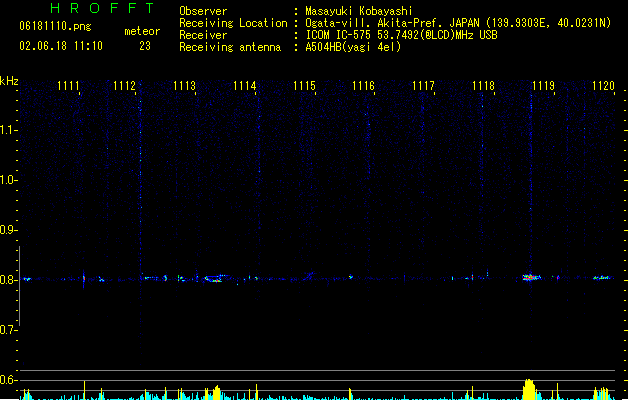
Task: Click the 1.1 kHz axis label
Action: coord(8,130)
